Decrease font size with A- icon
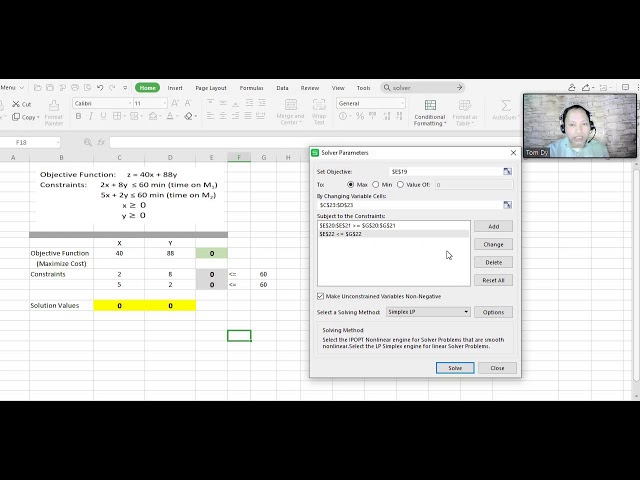Screen dimensions: 640x480 point(188,103)
